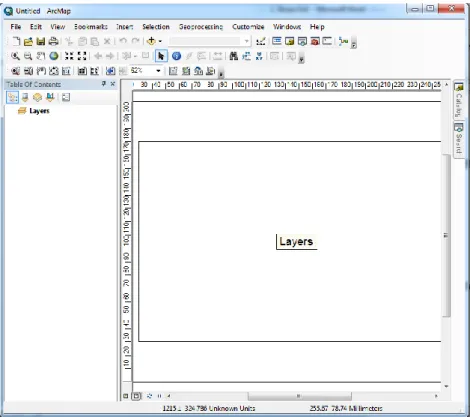Viewport: 470px width, 417px height.
Task: Select List By Selection
Action: coord(50,97)
